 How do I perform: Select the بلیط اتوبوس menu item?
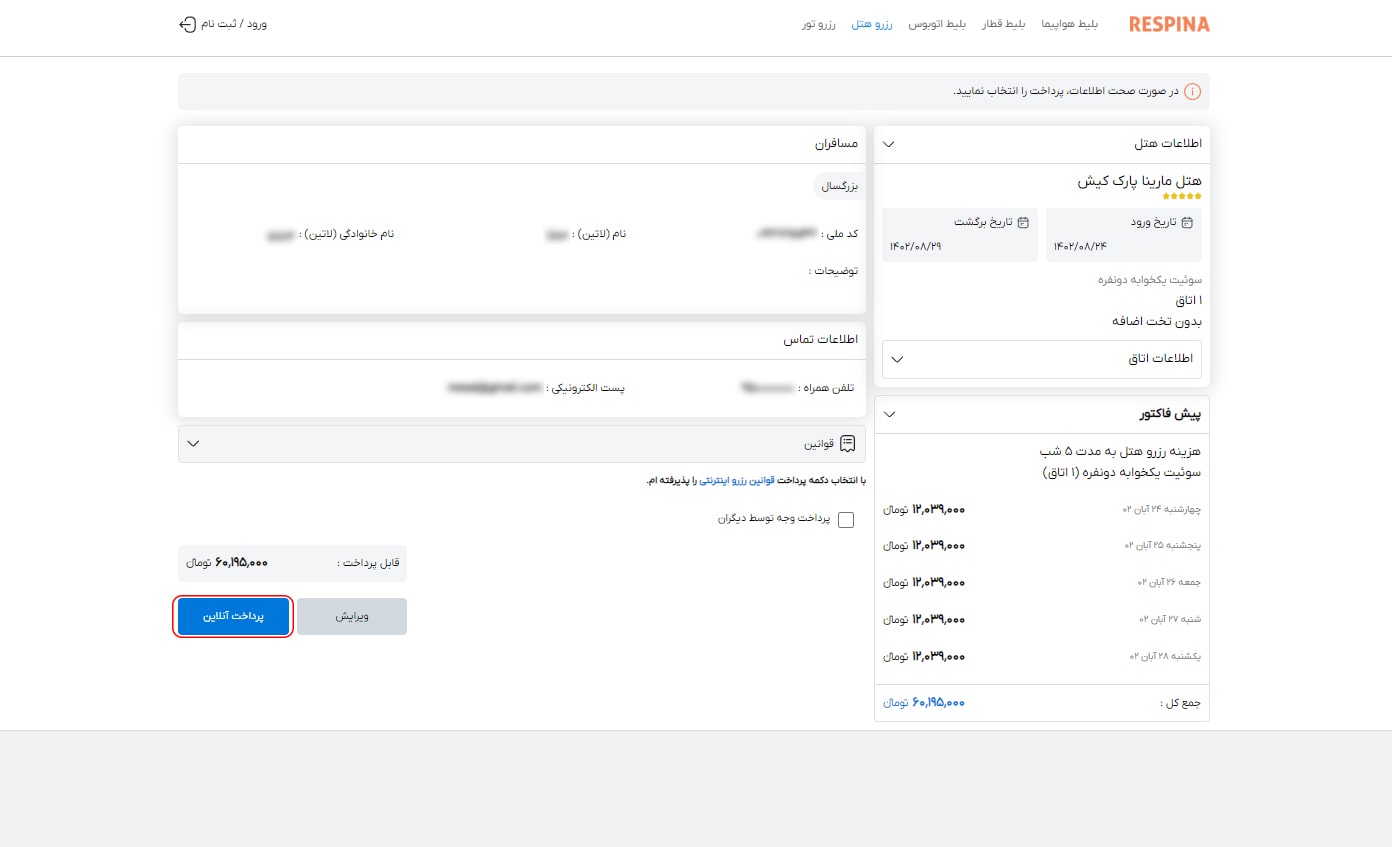point(936,24)
